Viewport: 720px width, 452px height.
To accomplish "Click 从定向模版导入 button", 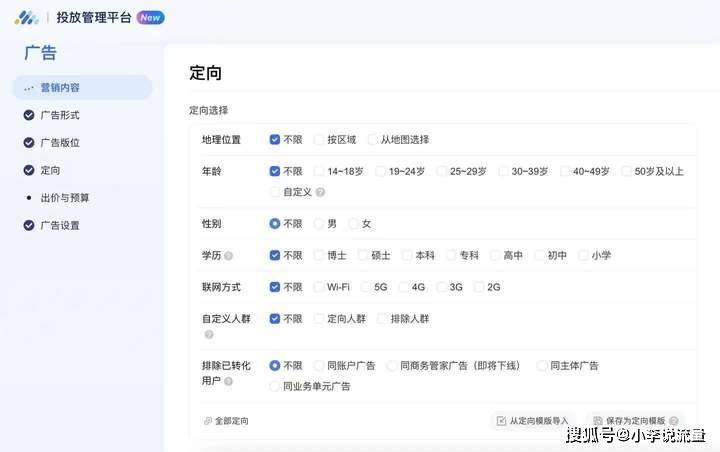I will pos(532,421).
